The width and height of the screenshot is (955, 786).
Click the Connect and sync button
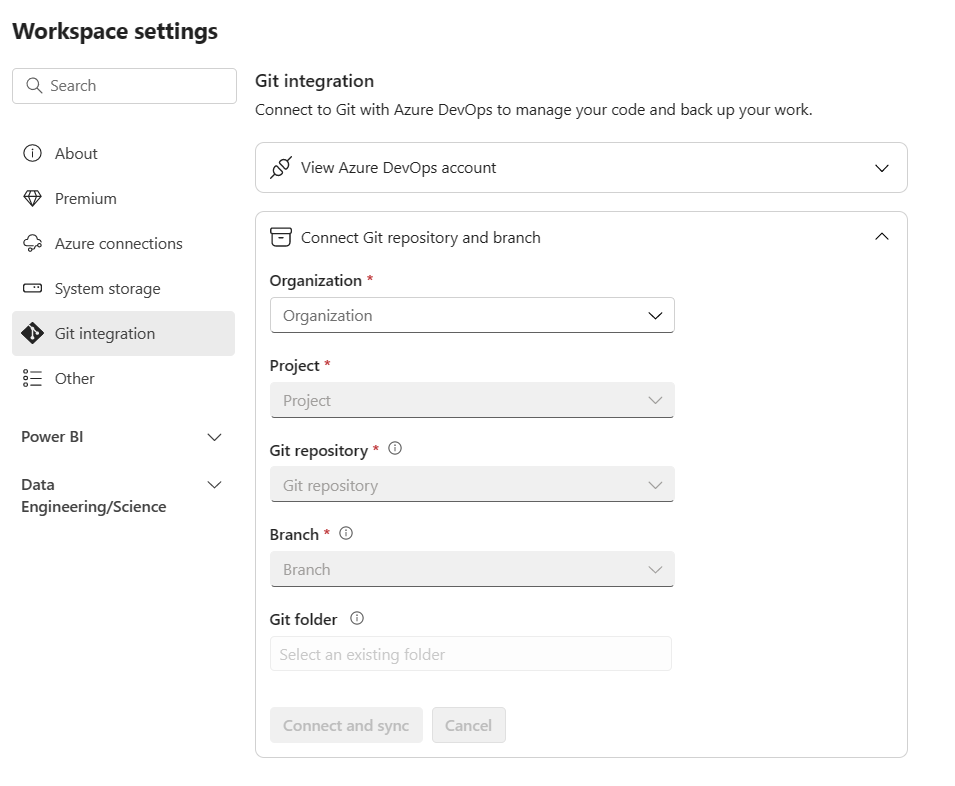[x=346, y=725]
